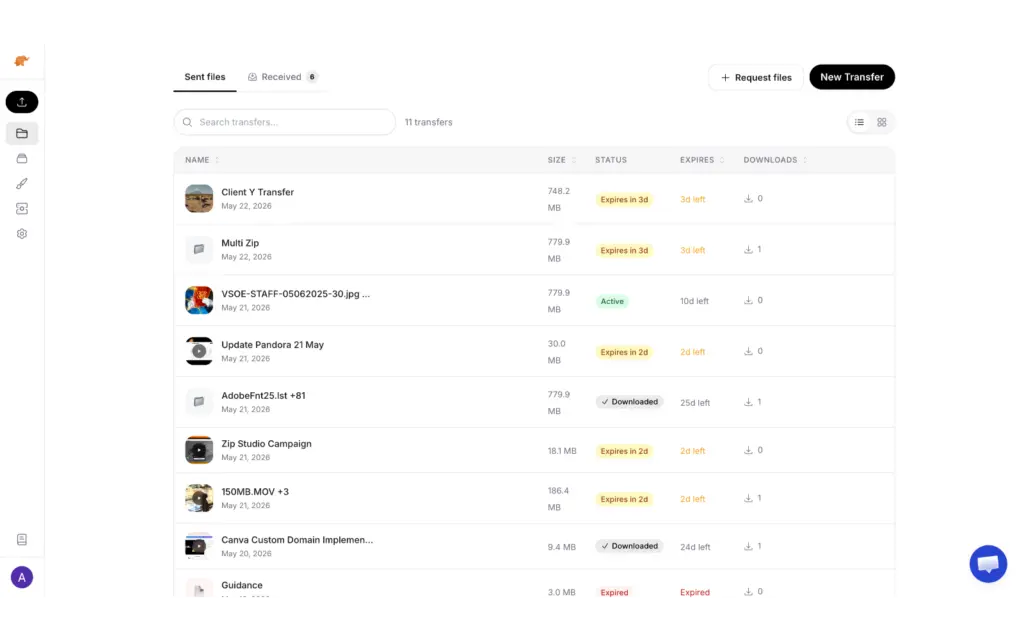Viewport: 1024px width, 640px height.
Task: Switch to list view layout
Action: point(859,122)
